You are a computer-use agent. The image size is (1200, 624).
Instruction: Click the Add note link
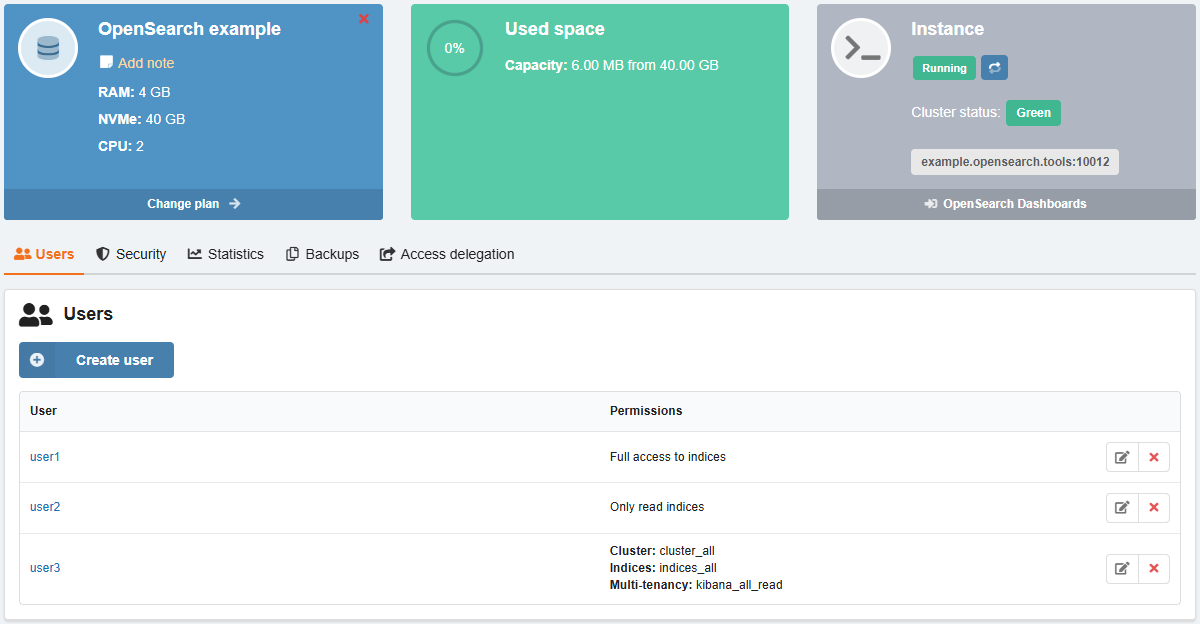point(145,63)
